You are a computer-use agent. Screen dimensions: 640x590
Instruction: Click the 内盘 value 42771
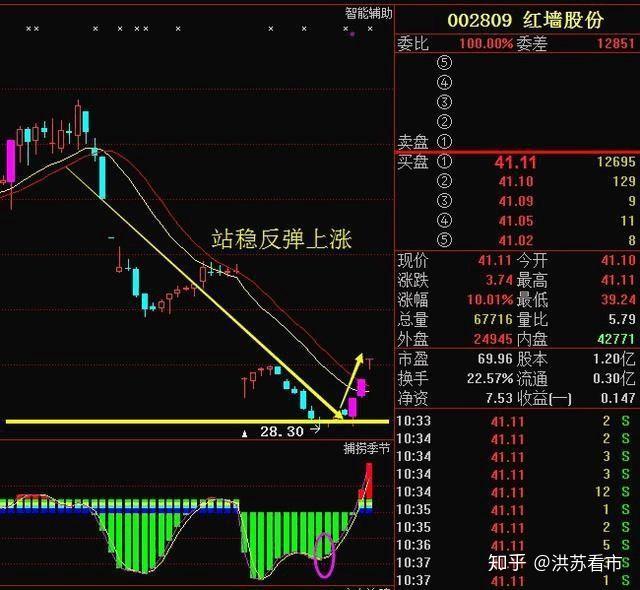pyautogui.click(x=616, y=339)
